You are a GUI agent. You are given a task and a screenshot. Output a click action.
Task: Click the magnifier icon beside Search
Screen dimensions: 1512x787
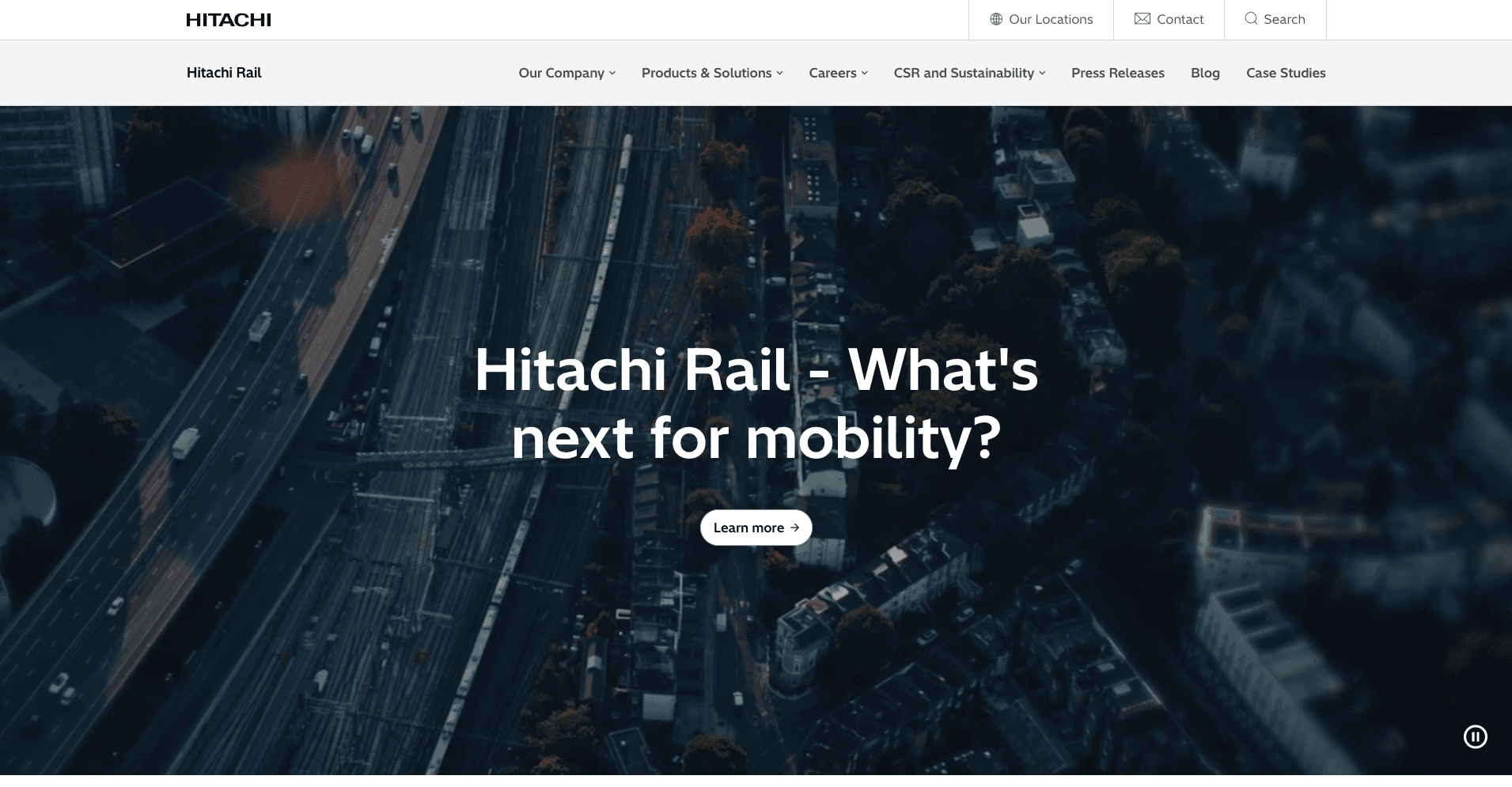coord(1251,18)
